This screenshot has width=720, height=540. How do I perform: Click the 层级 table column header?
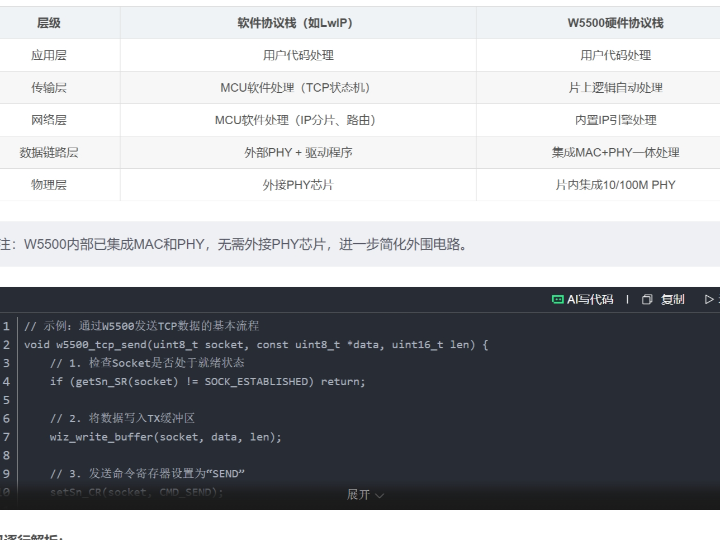coord(48,23)
